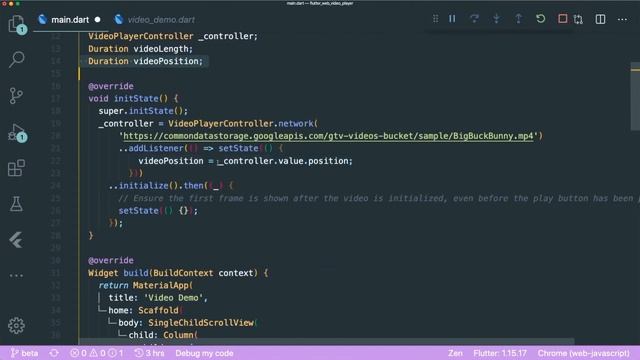Switch to the main.dart tab
The height and width of the screenshot is (360, 640).
[x=70, y=20]
